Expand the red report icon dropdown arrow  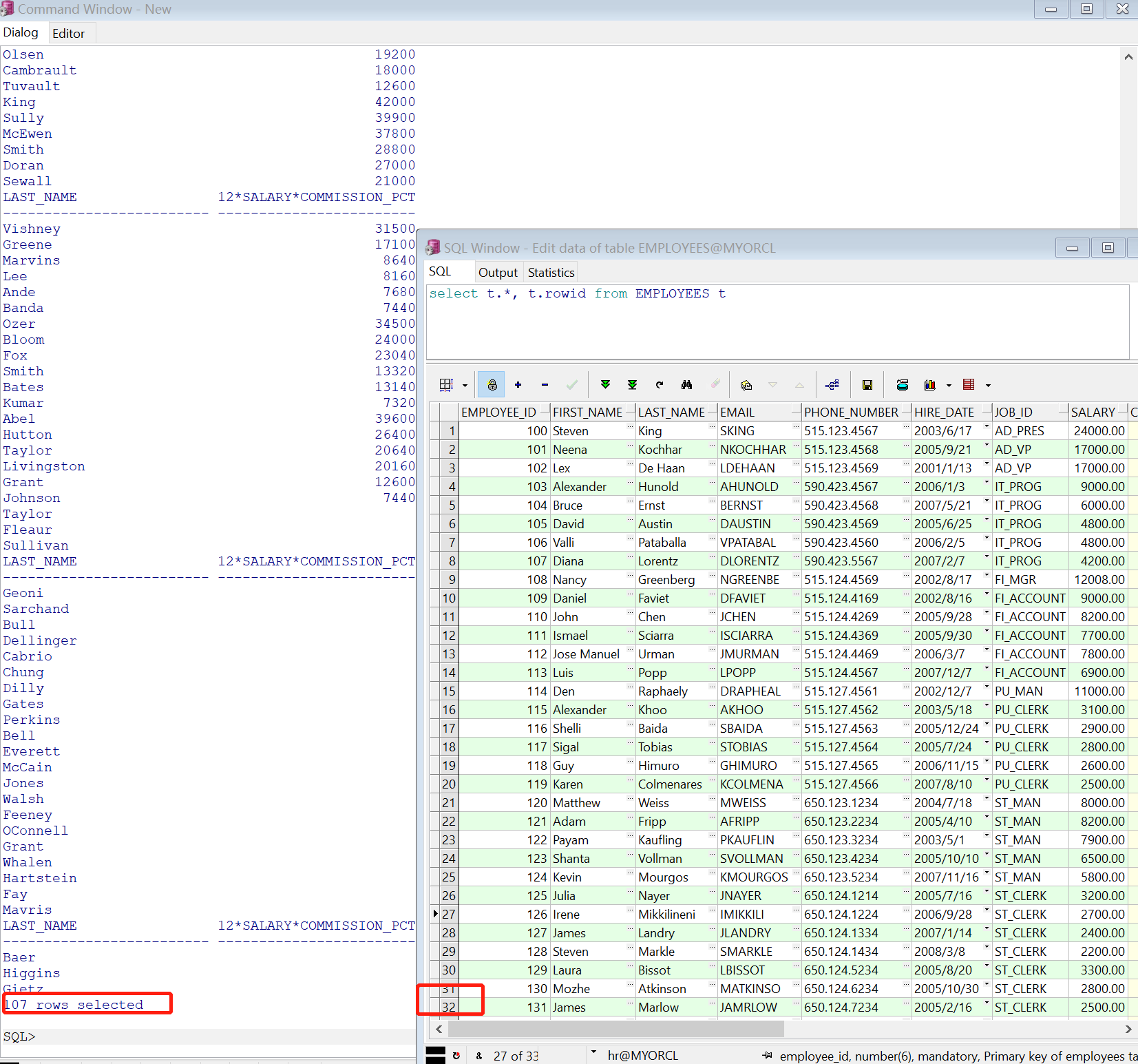(988, 386)
